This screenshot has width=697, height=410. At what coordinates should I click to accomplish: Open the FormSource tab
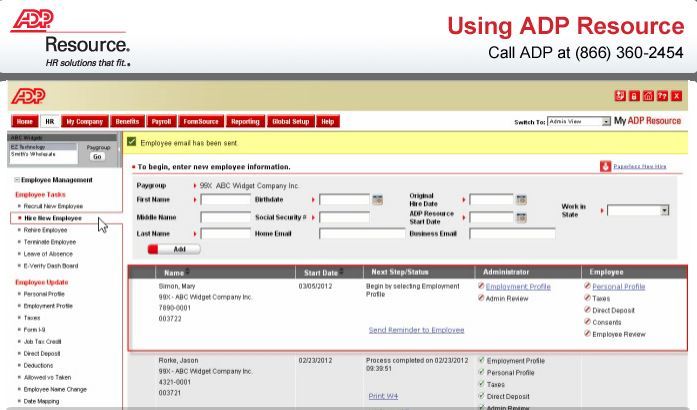(201, 121)
